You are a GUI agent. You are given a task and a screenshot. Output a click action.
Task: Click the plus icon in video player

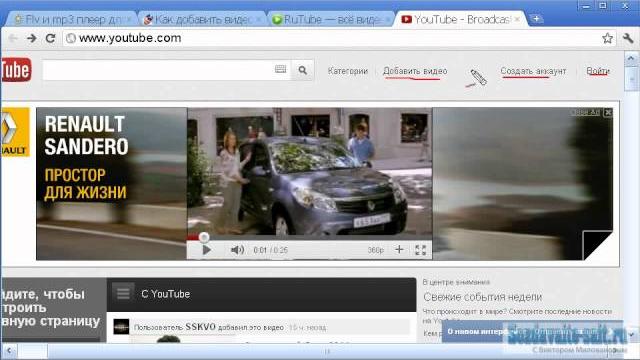click(x=399, y=249)
